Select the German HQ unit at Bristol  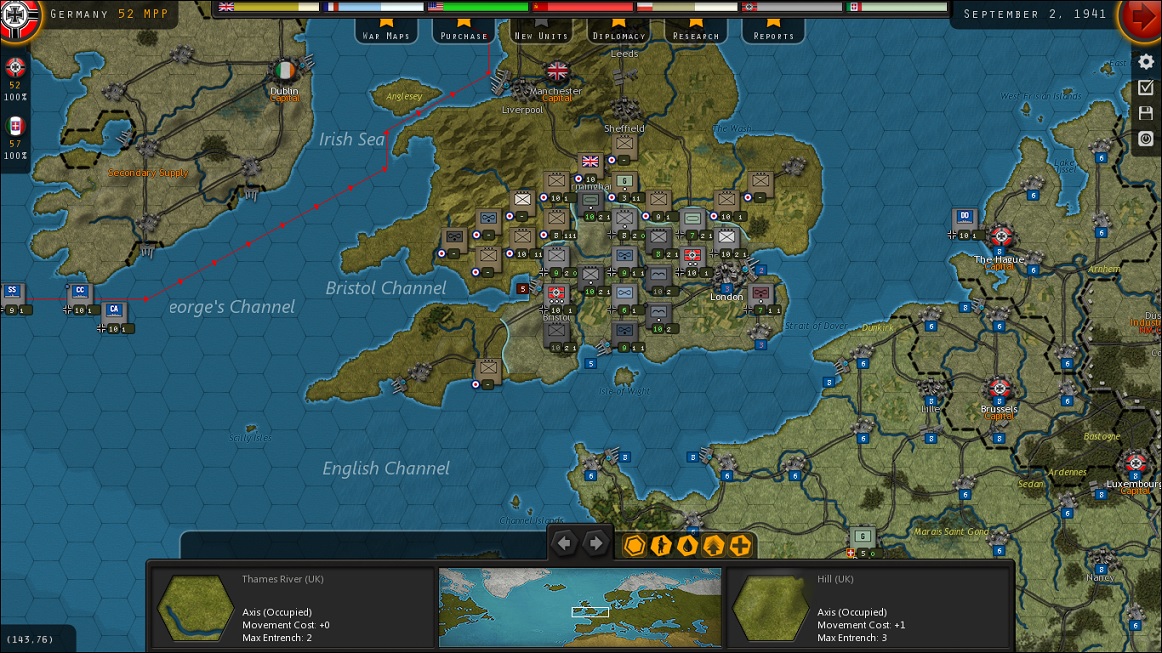tap(557, 295)
